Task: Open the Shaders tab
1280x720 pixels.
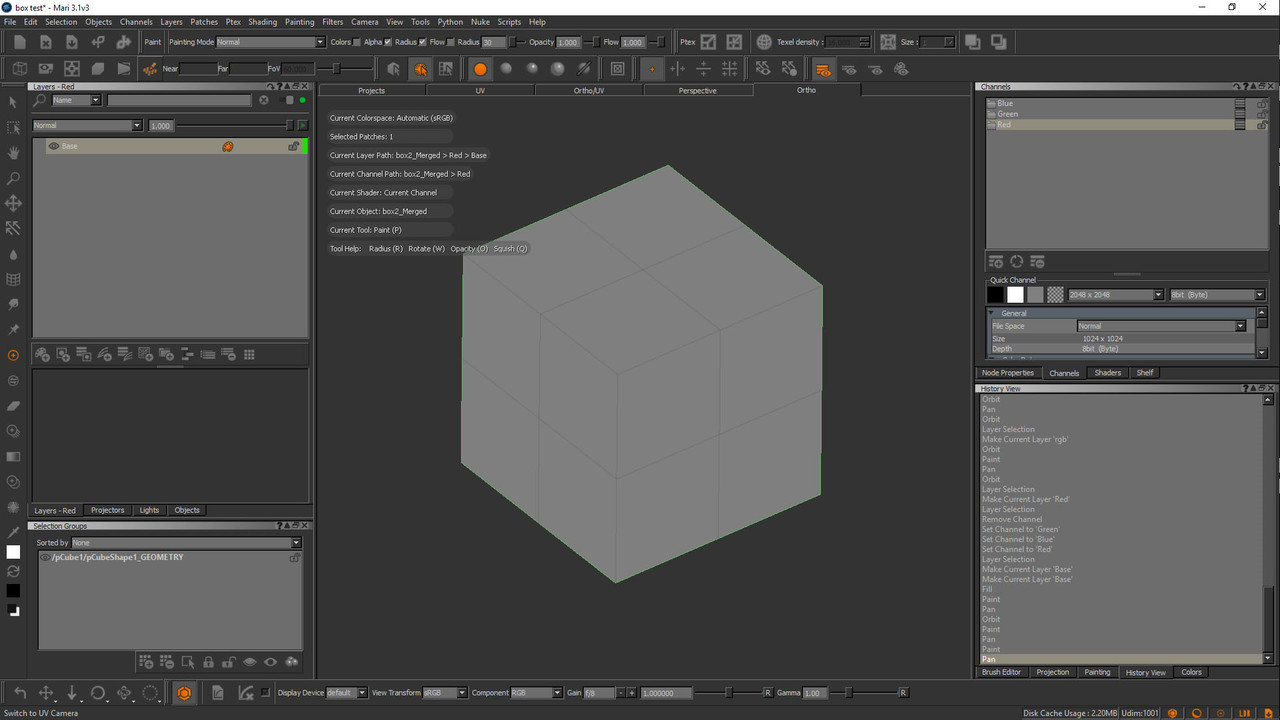Action: click(1107, 373)
